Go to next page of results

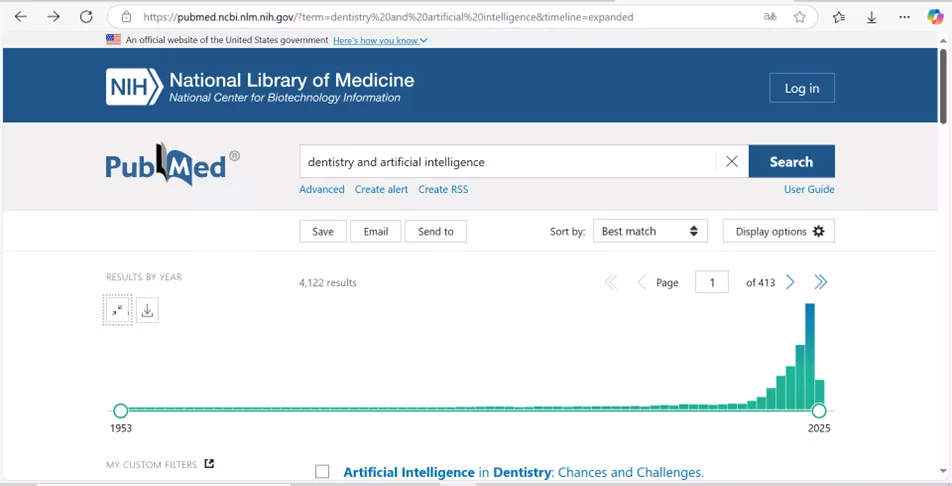pos(790,283)
